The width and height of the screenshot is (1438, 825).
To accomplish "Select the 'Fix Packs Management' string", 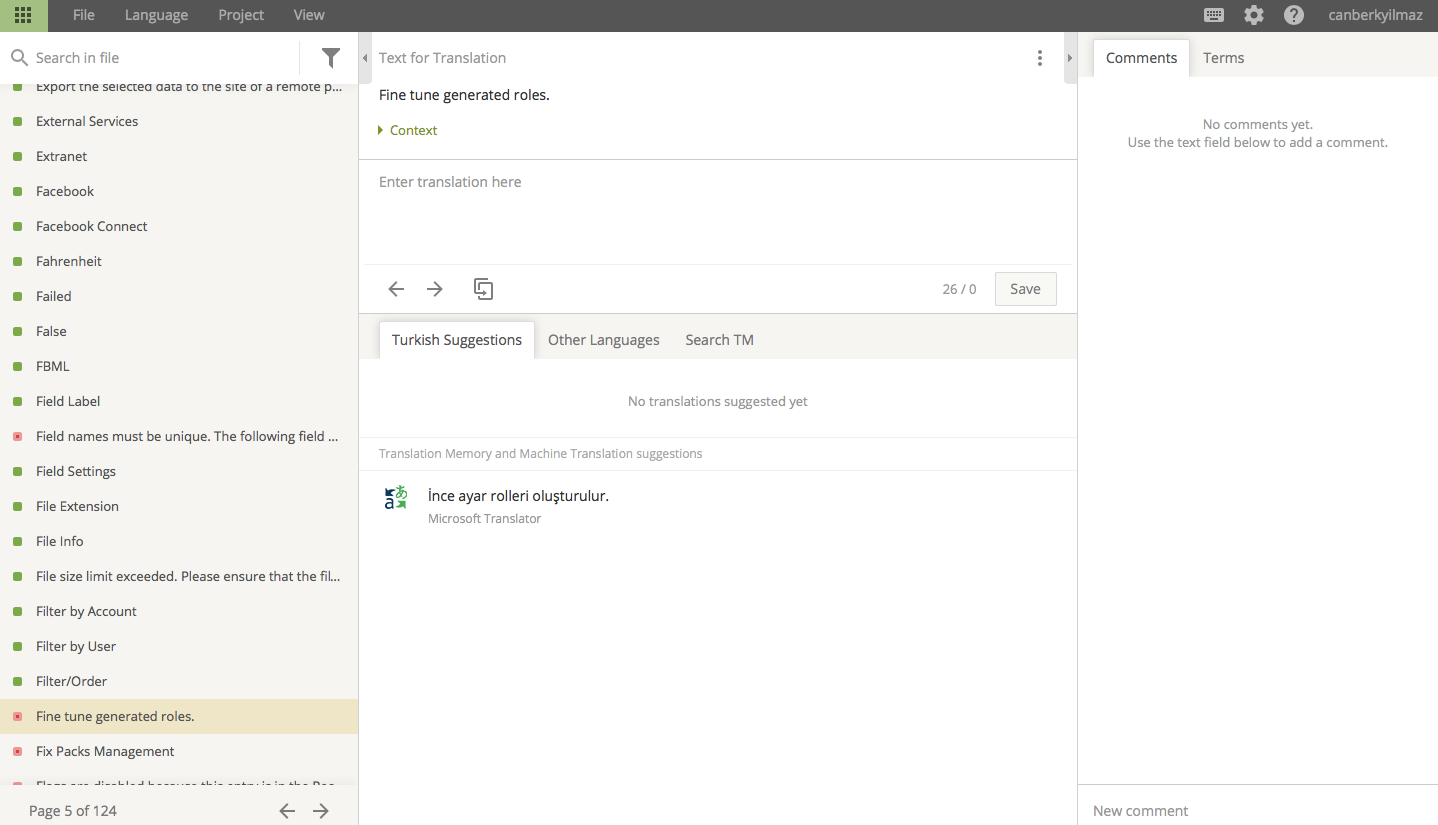I will [105, 751].
